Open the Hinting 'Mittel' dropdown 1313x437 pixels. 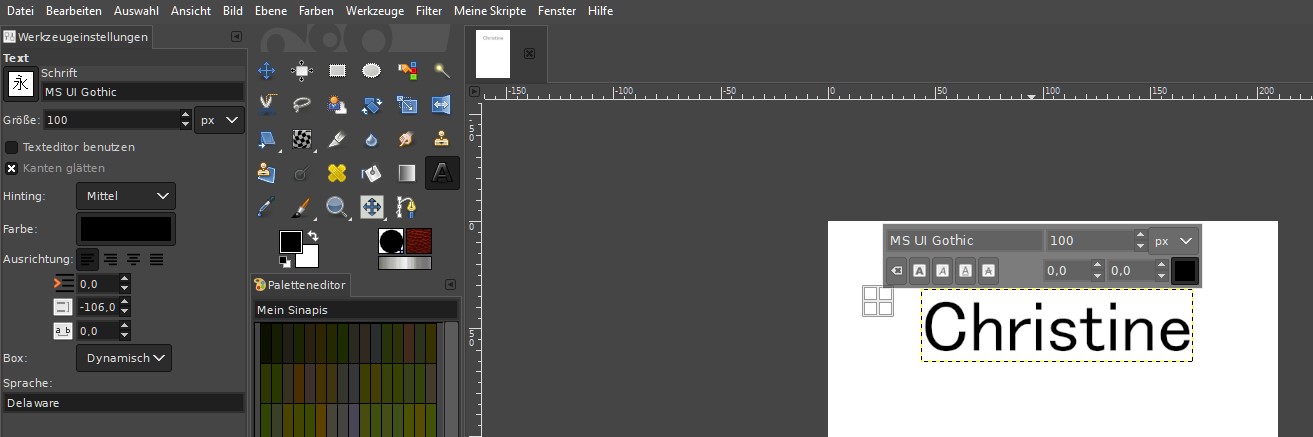coord(126,196)
